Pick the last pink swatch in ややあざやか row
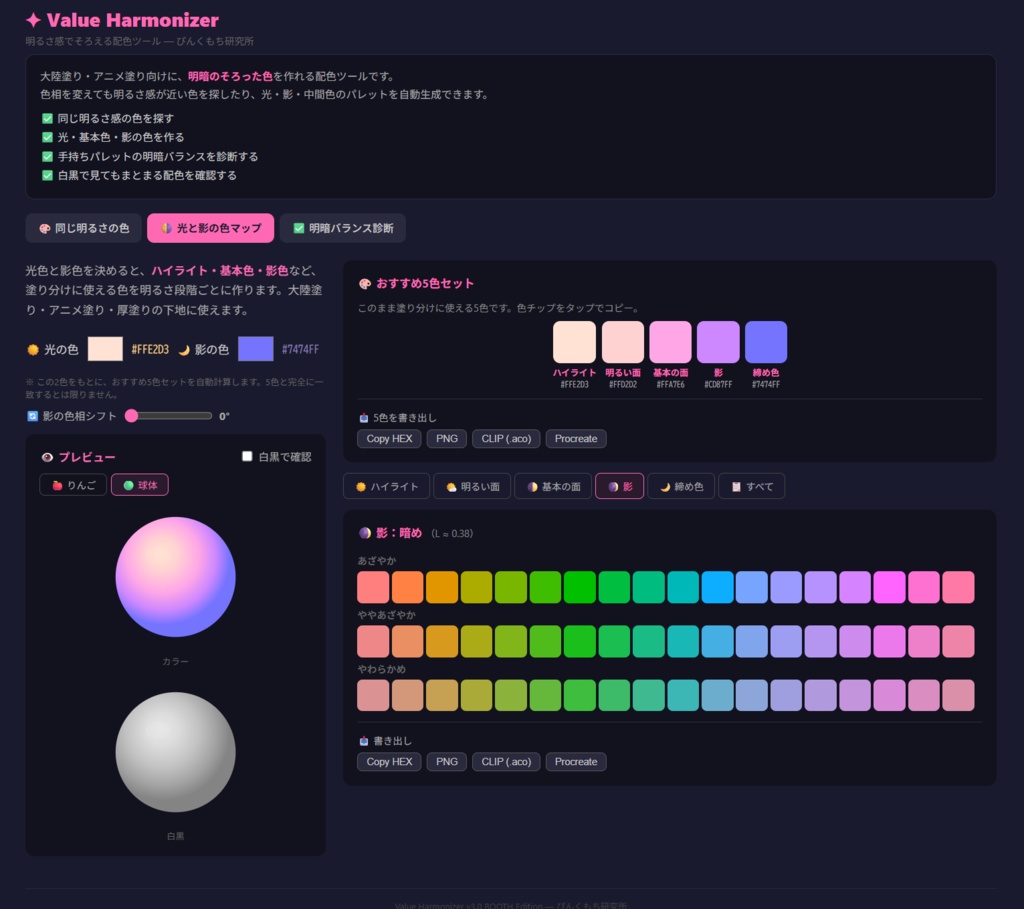1024x909 pixels. [958, 641]
